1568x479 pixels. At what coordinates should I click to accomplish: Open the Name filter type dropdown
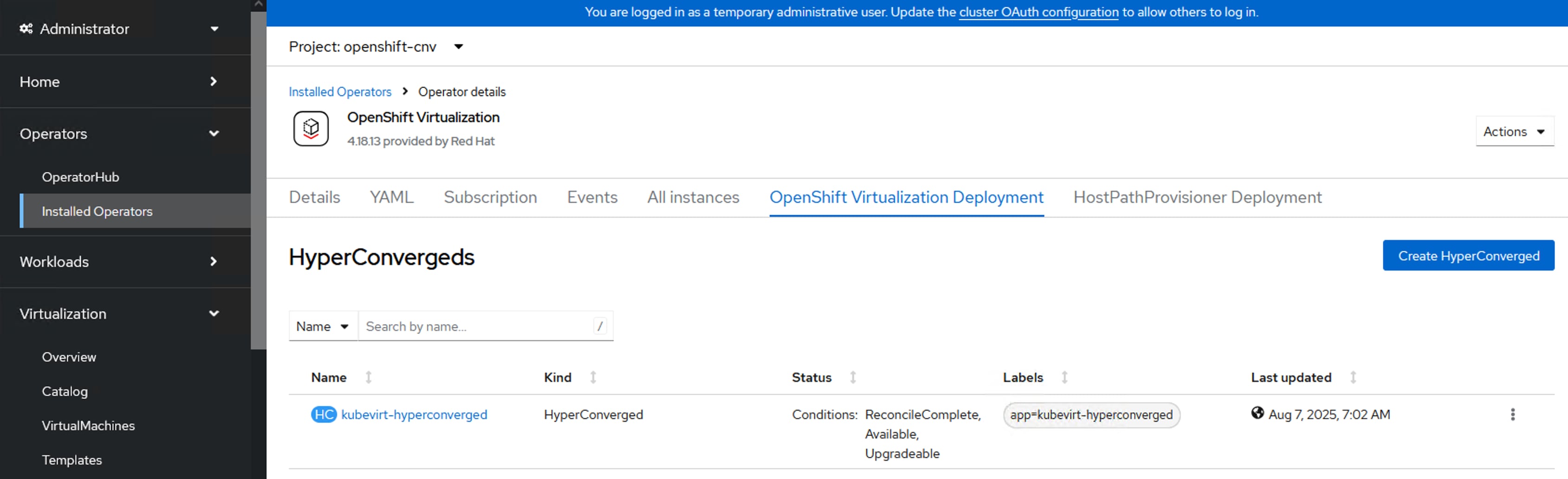(323, 326)
